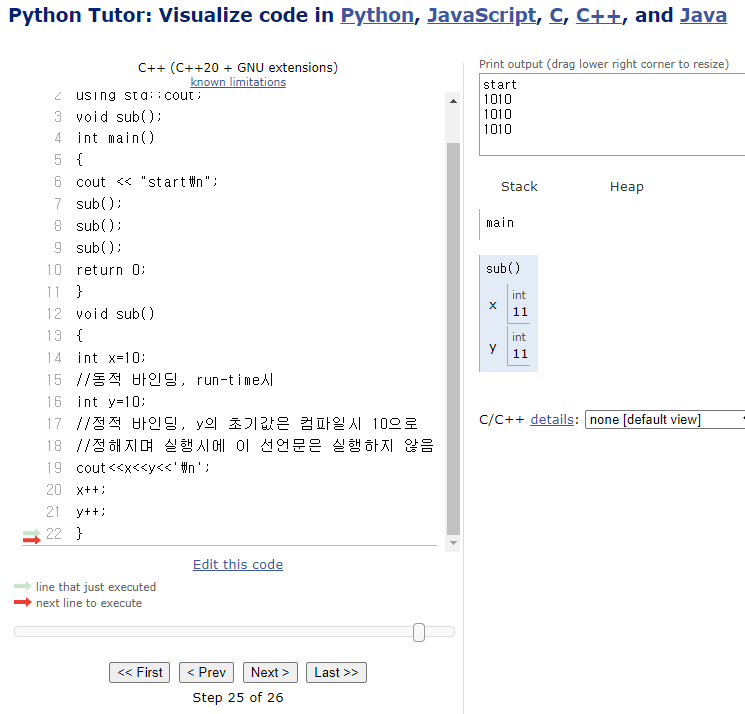This screenshot has height=714, width=745.
Task: Click code line 4 int main()
Action: pos(115,138)
